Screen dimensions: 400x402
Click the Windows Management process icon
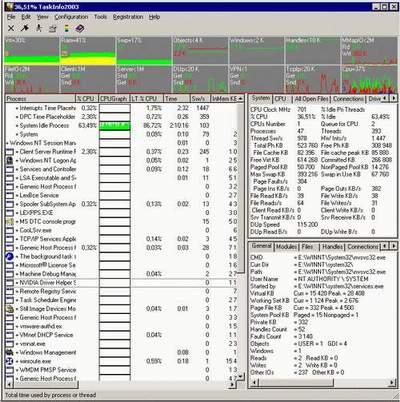click(10, 352)
